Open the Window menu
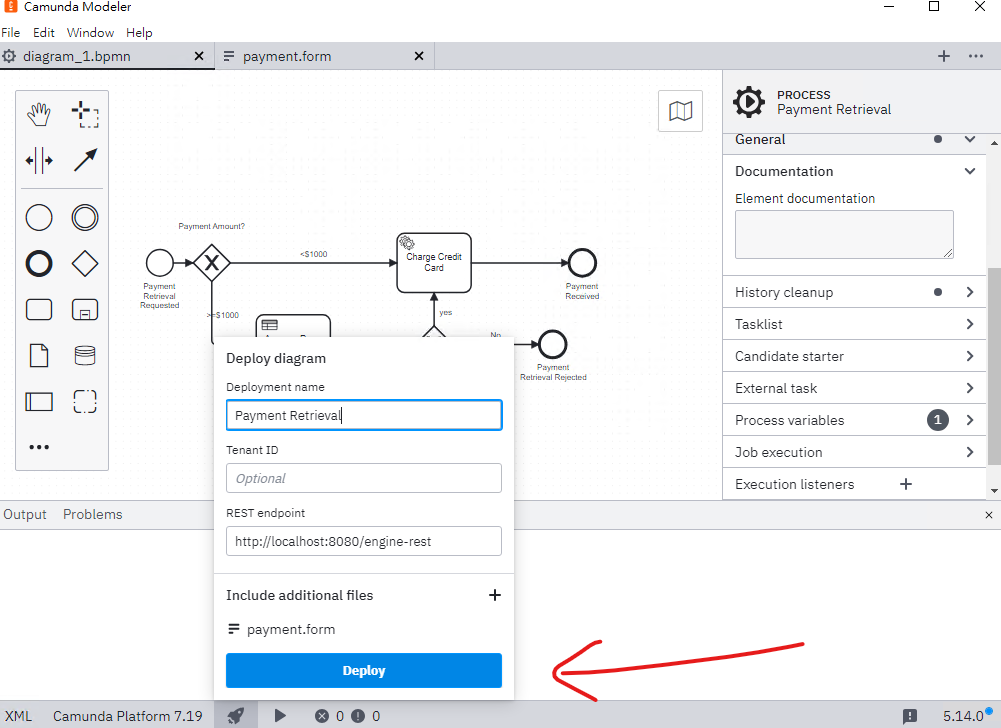Screen dimensions: 1001x728 coord(90,33)
